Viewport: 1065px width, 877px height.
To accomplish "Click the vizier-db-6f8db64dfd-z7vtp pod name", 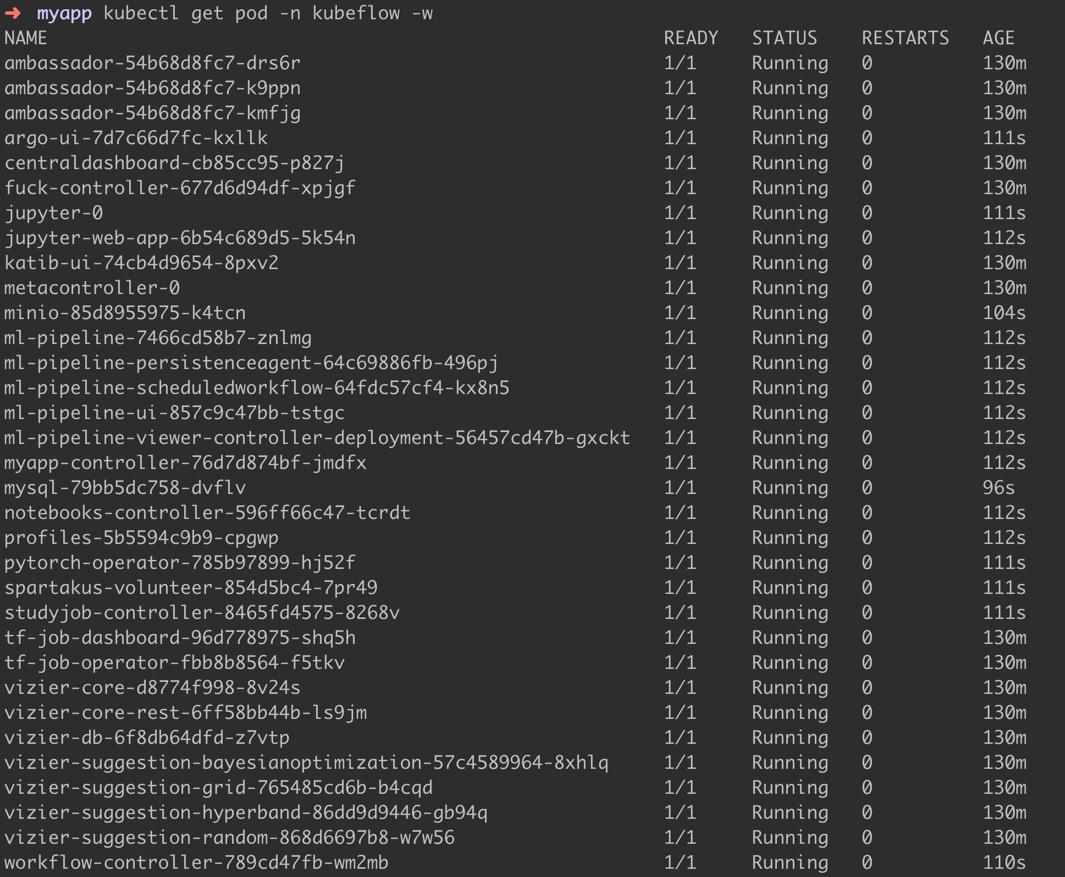I will pos(147,738).
